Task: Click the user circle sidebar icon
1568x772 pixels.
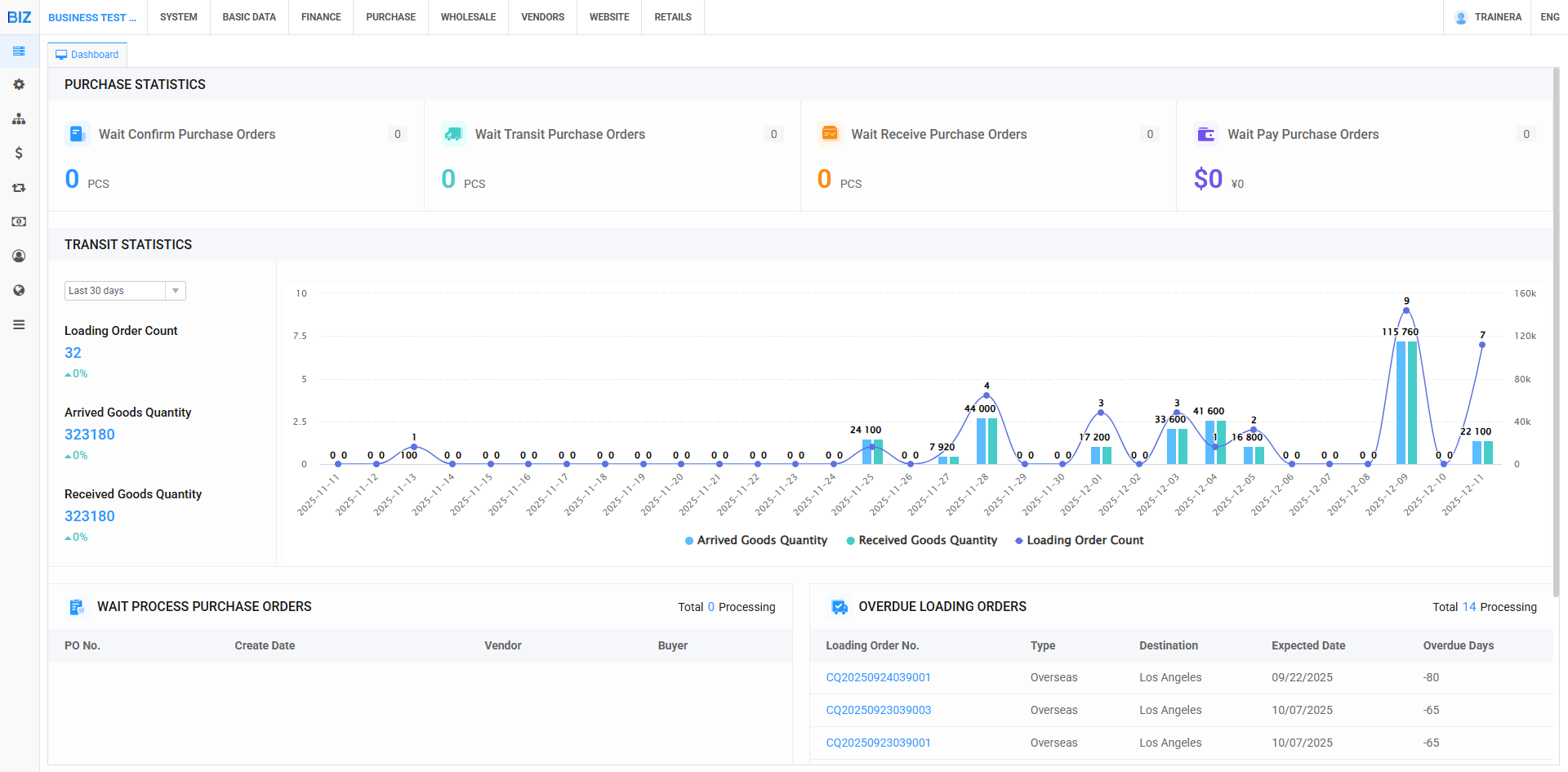Action: (19, 257)
